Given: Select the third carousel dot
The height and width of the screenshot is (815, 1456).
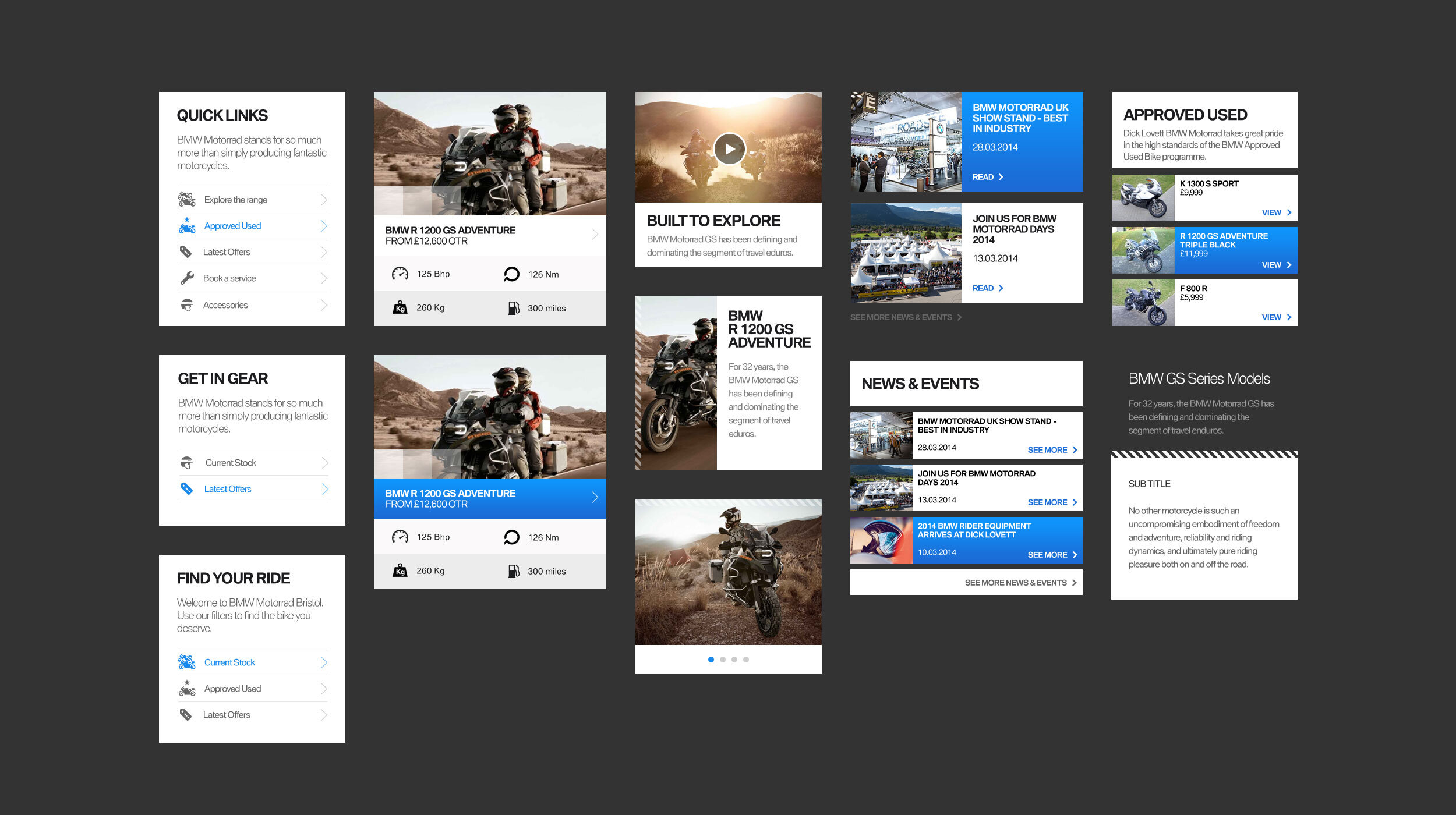Looking at the screenshot, I should (x=734, y=660).
